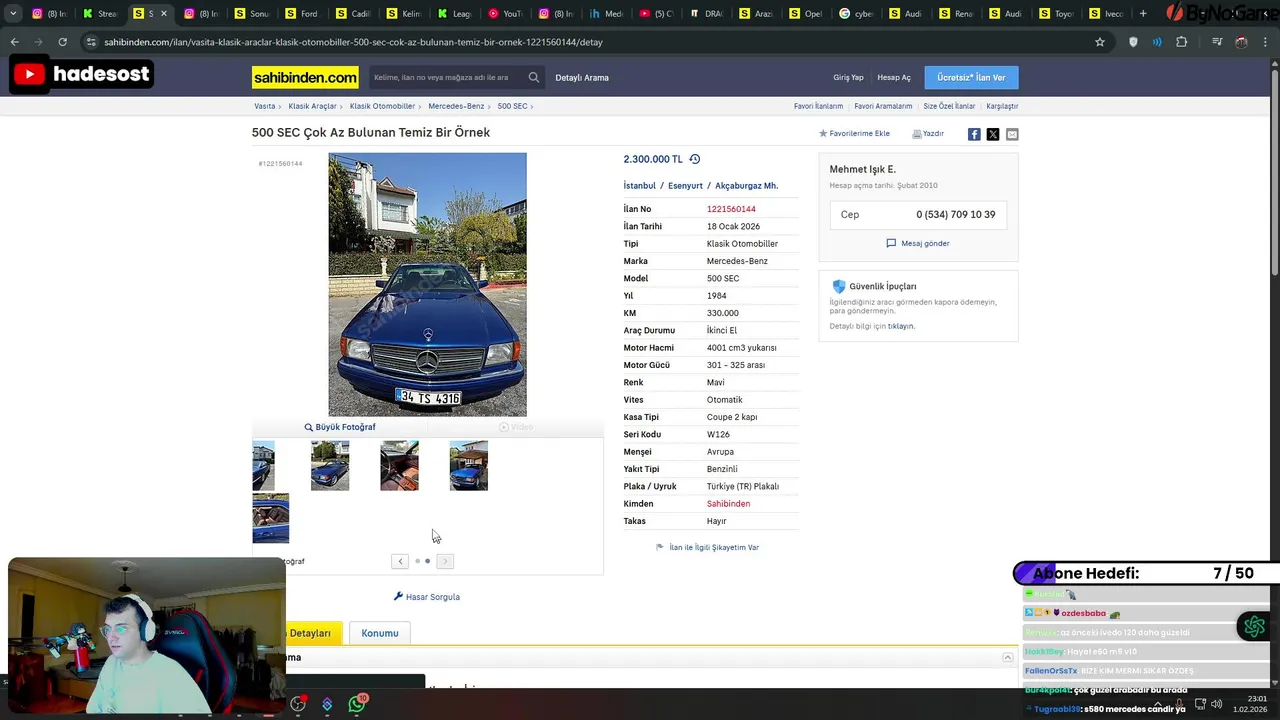Open İstanbul location link
The width and height of the screenshot is (1280, 720).
[640, 186]
